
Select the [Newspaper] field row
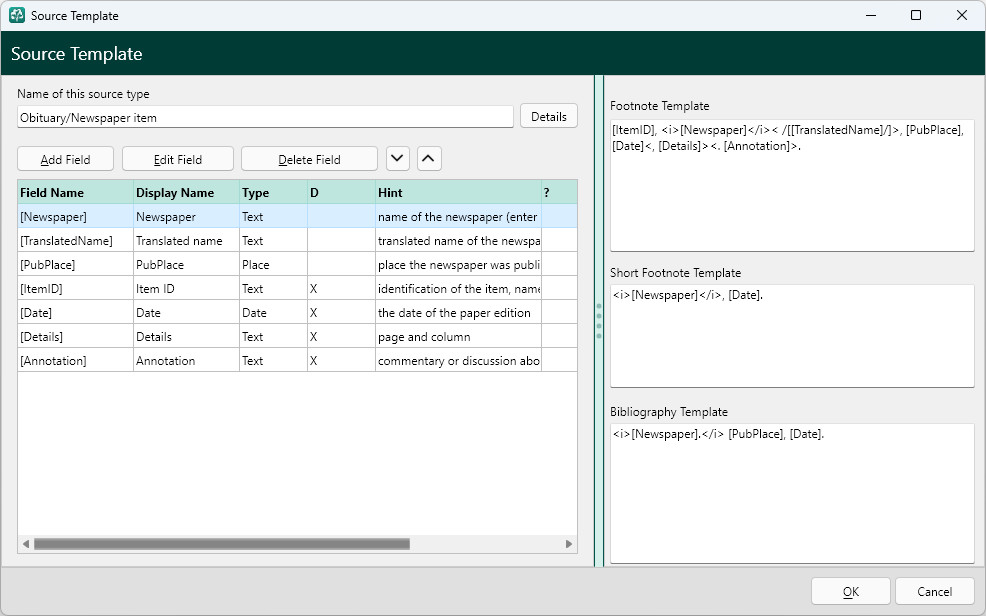tap(297, 216)
